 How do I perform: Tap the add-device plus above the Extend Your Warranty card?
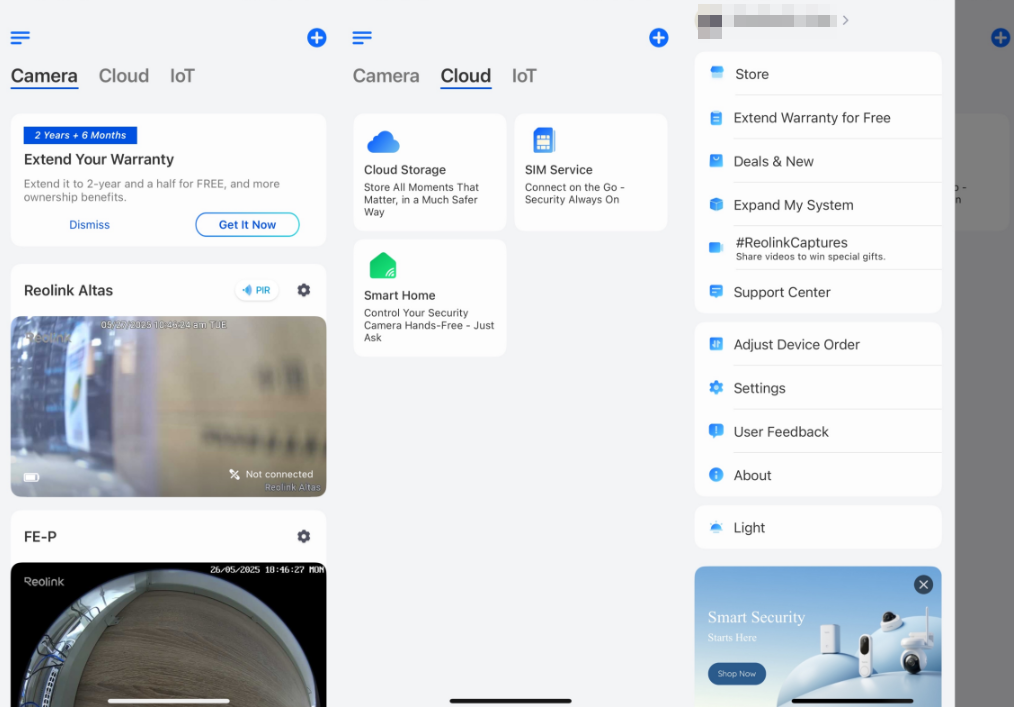316,38
